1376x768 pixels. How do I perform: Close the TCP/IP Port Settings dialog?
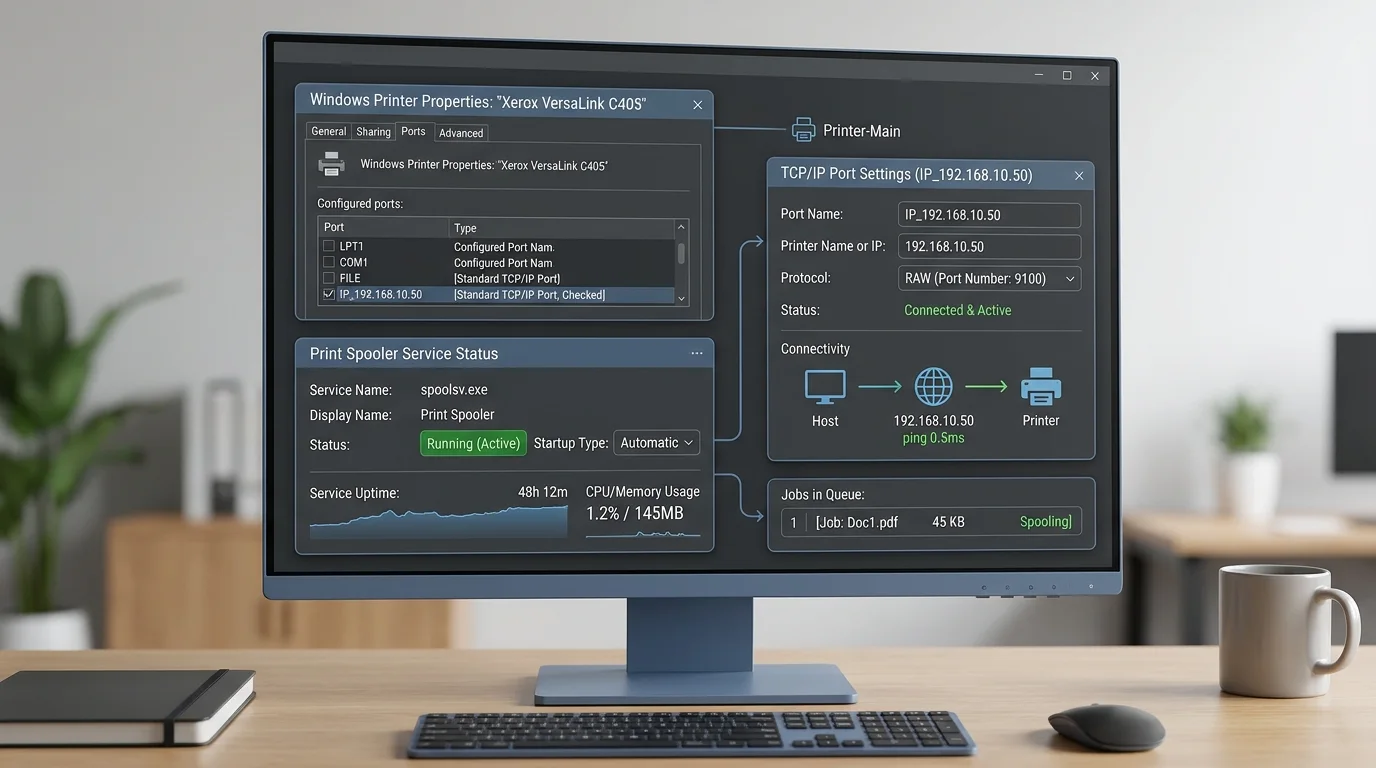click(x=1079, y=175)
